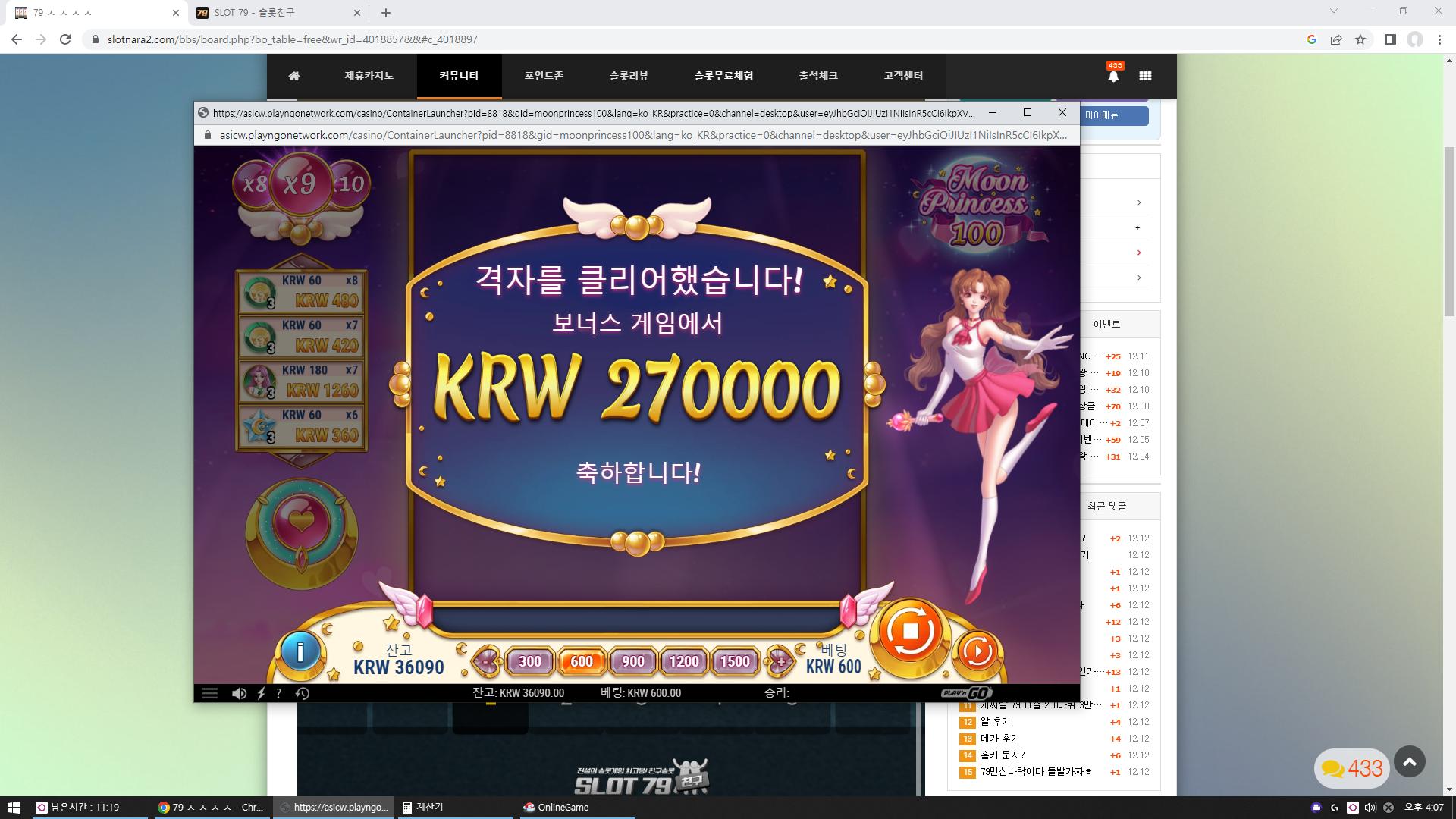Click the Google icon in the address bar
The image size is (1456, 819).
[1312, 39]
